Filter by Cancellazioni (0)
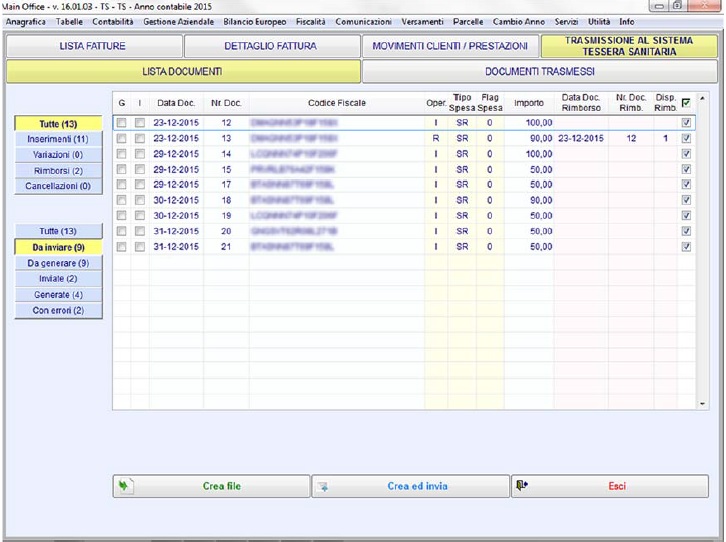 point(58,186)
